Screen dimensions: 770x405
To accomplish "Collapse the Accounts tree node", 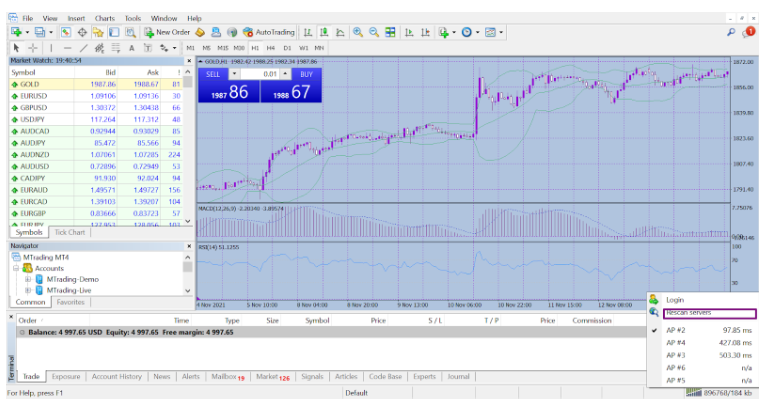I will click(16, 268).
